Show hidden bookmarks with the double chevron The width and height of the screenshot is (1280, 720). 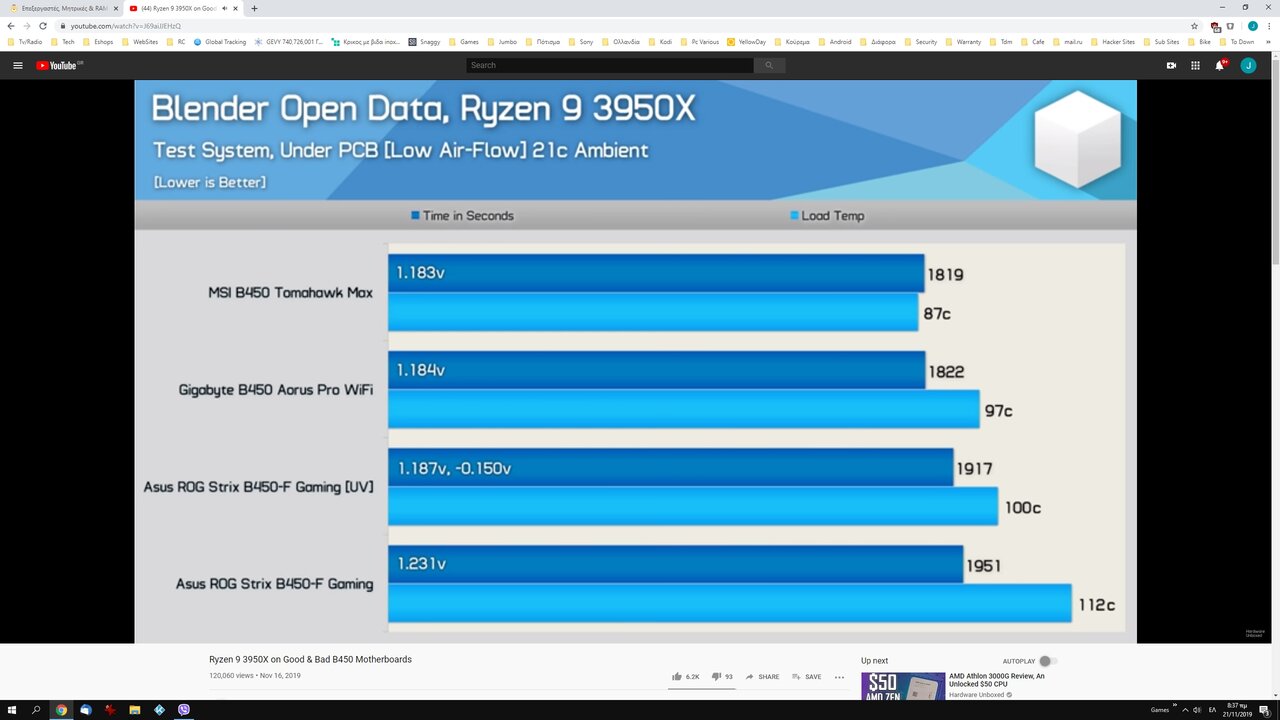(x=1270, y=42)
